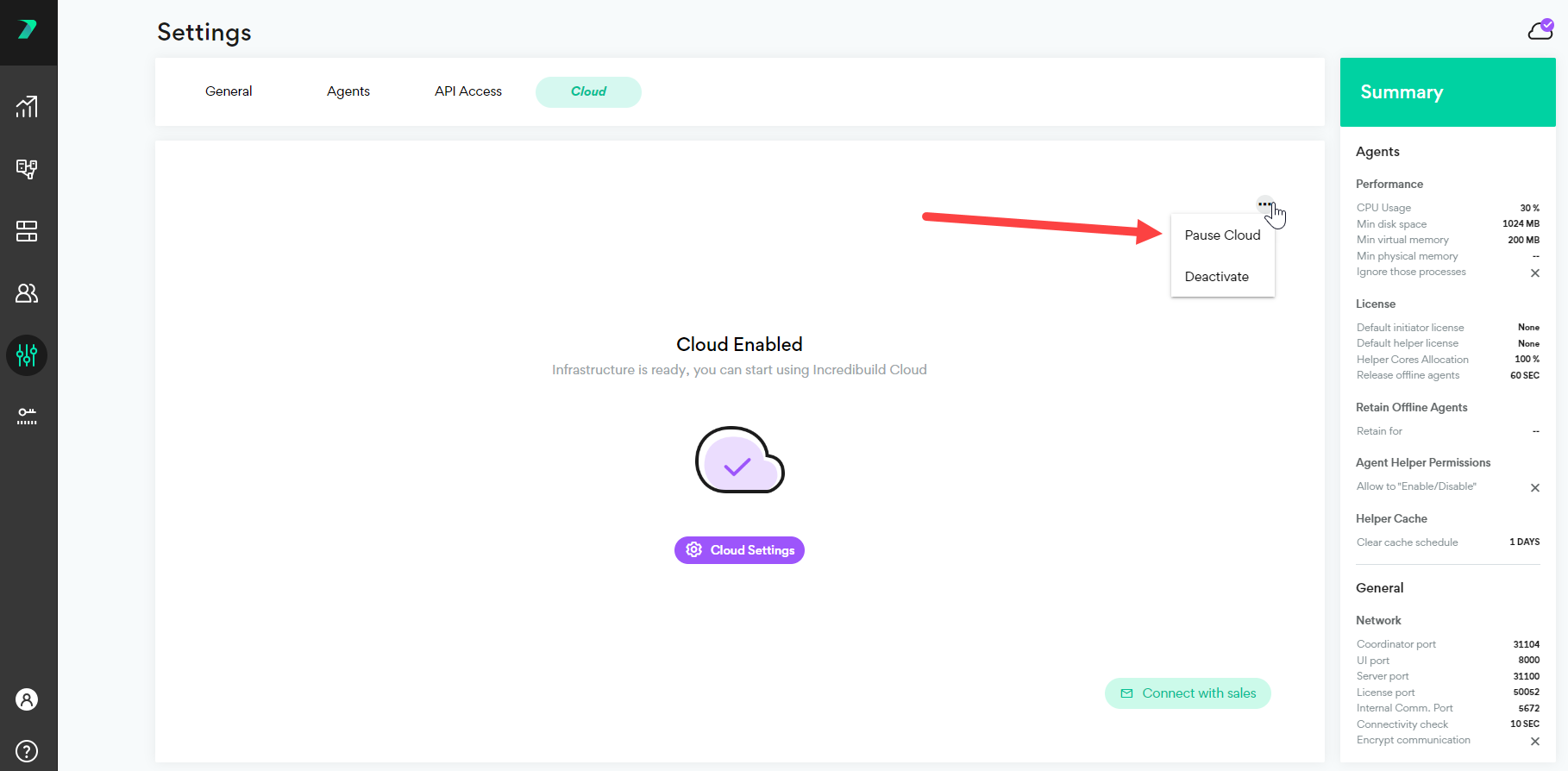Click the Clear cache schedule 1 DAYS value
This screenshot has height=771, width=1568.
tap(1524, 542)
